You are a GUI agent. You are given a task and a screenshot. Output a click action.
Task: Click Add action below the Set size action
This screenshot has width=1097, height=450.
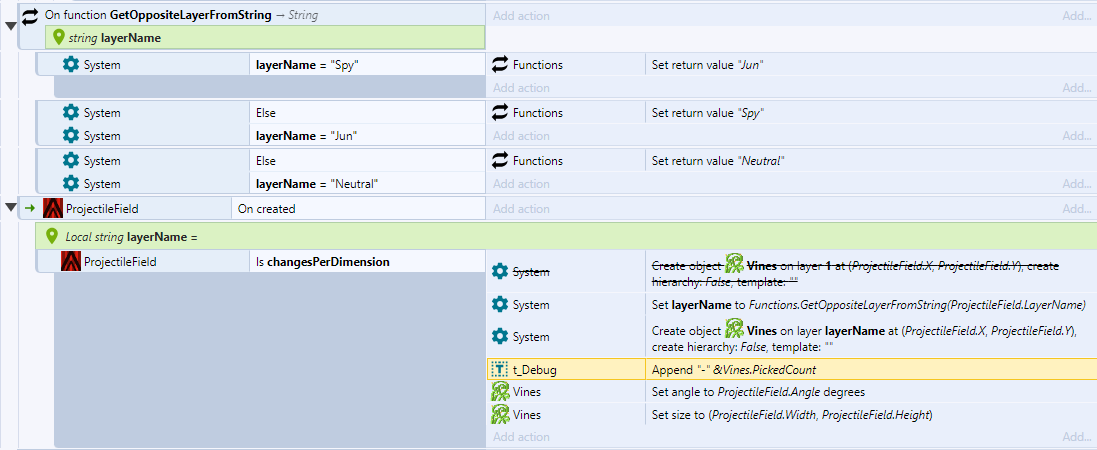(521, 437)
